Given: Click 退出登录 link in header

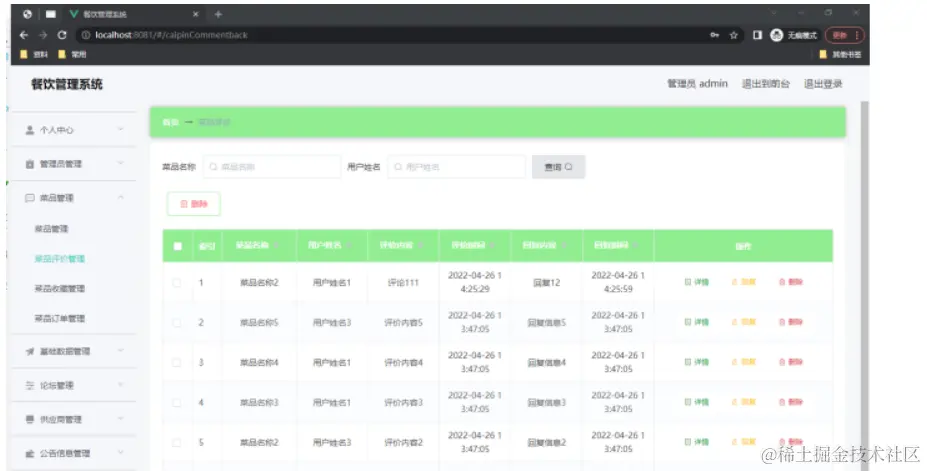Looking at the screenshot, I should point(823,84).
